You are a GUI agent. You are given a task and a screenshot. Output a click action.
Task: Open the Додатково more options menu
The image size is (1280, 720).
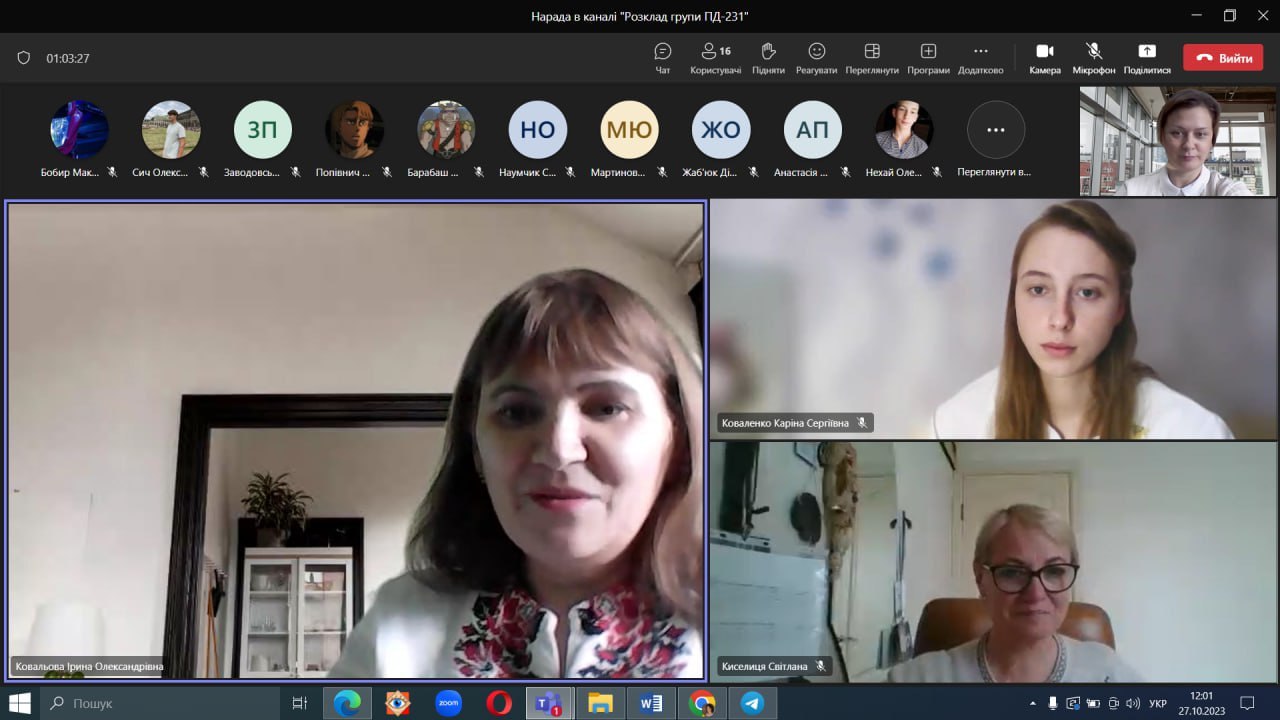980,58
